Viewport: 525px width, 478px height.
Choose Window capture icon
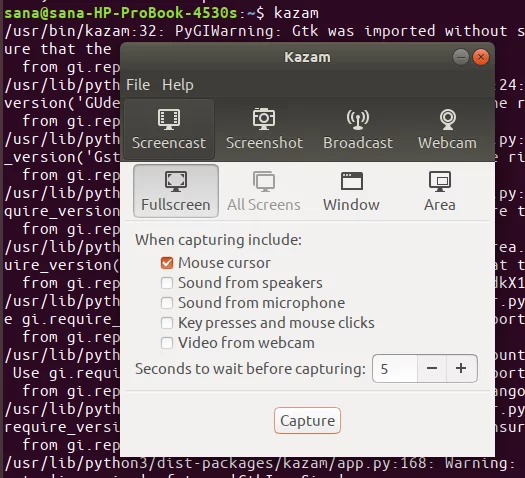click(x=352, y=181)
